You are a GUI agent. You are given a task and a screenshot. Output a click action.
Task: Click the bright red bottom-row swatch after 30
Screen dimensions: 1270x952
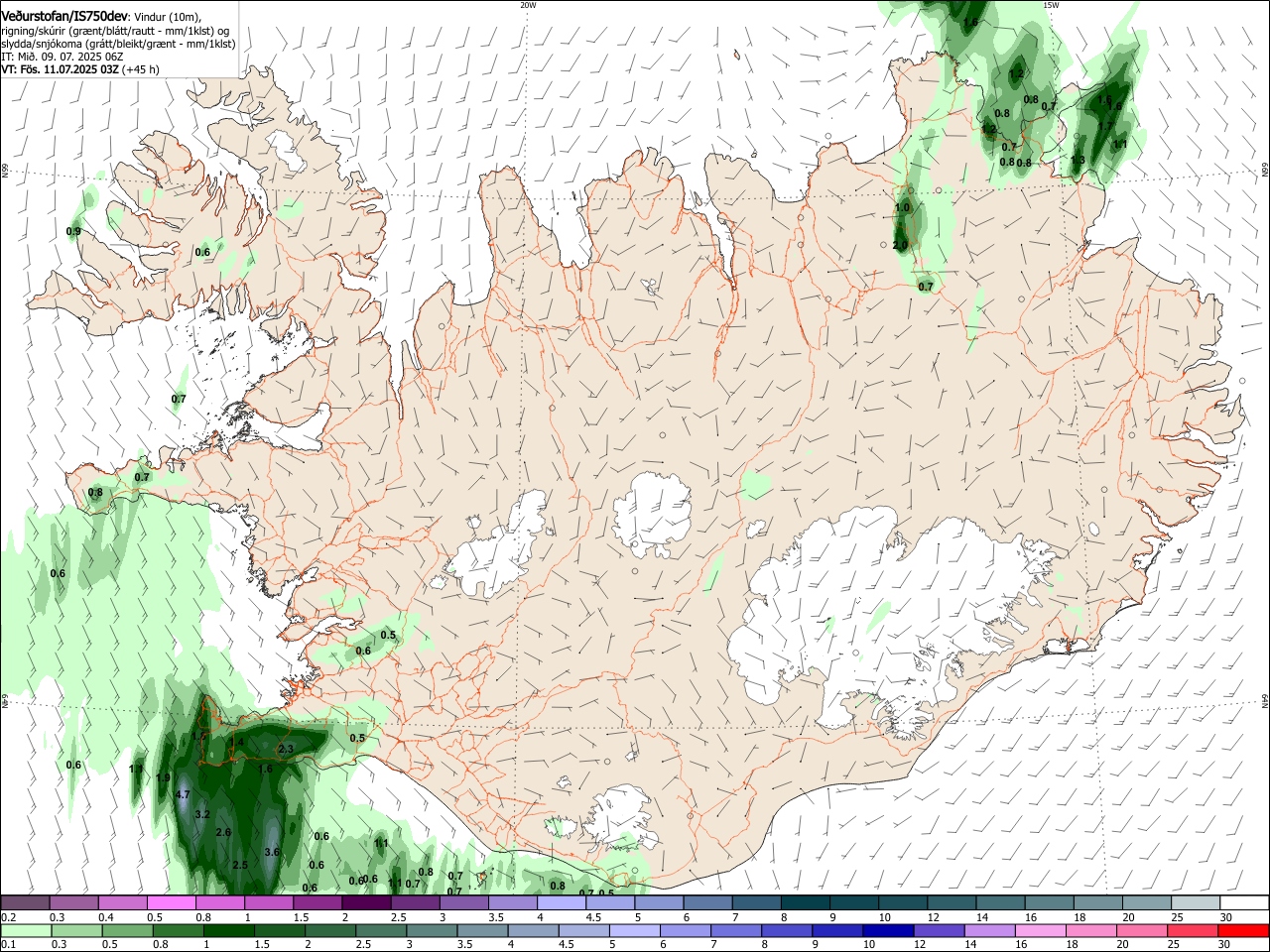1241,930
